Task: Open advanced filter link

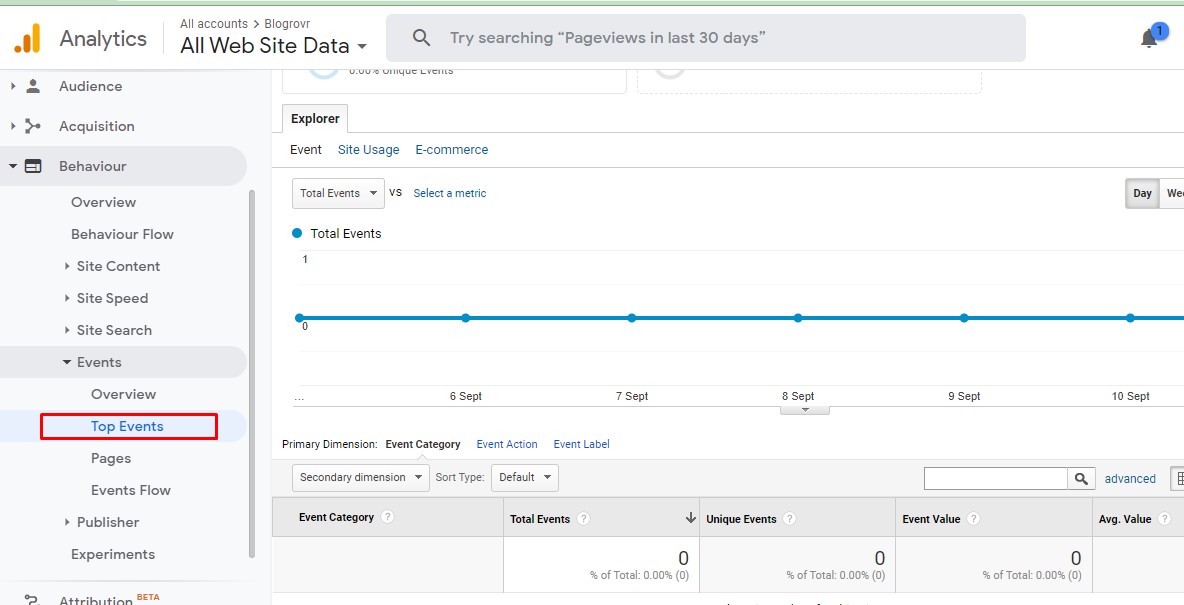Action: coord(1130,479)
